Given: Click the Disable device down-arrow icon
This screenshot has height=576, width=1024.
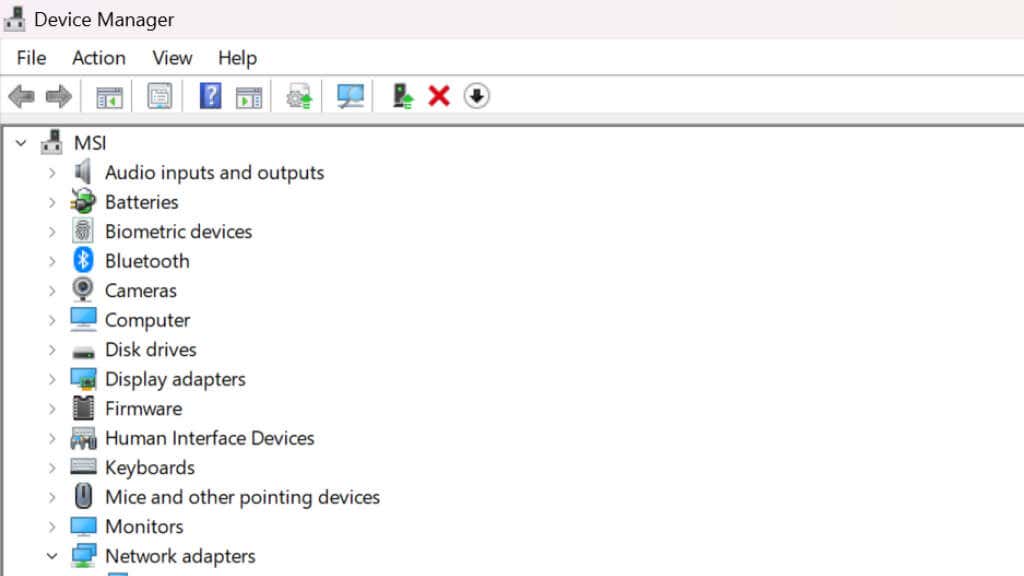Looking at the screenshot, I should pos(477,96).
